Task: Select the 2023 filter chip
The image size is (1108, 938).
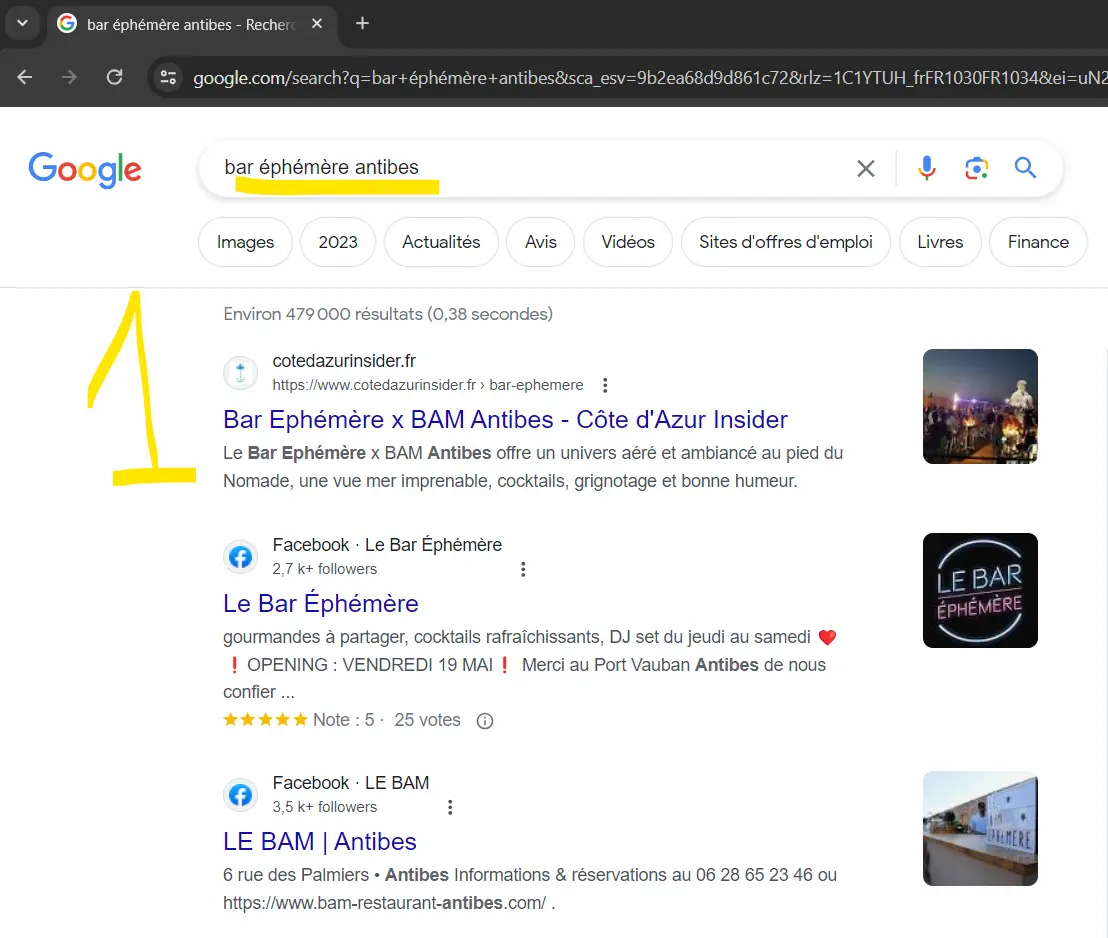Action: 338,242
